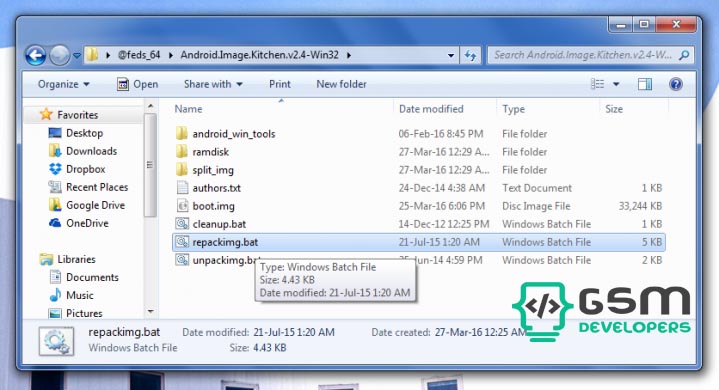This screenshot has height=390, width=719.
Task: Click Print in the toolbar
Action: pyautogui.click(x=280, y=84)
